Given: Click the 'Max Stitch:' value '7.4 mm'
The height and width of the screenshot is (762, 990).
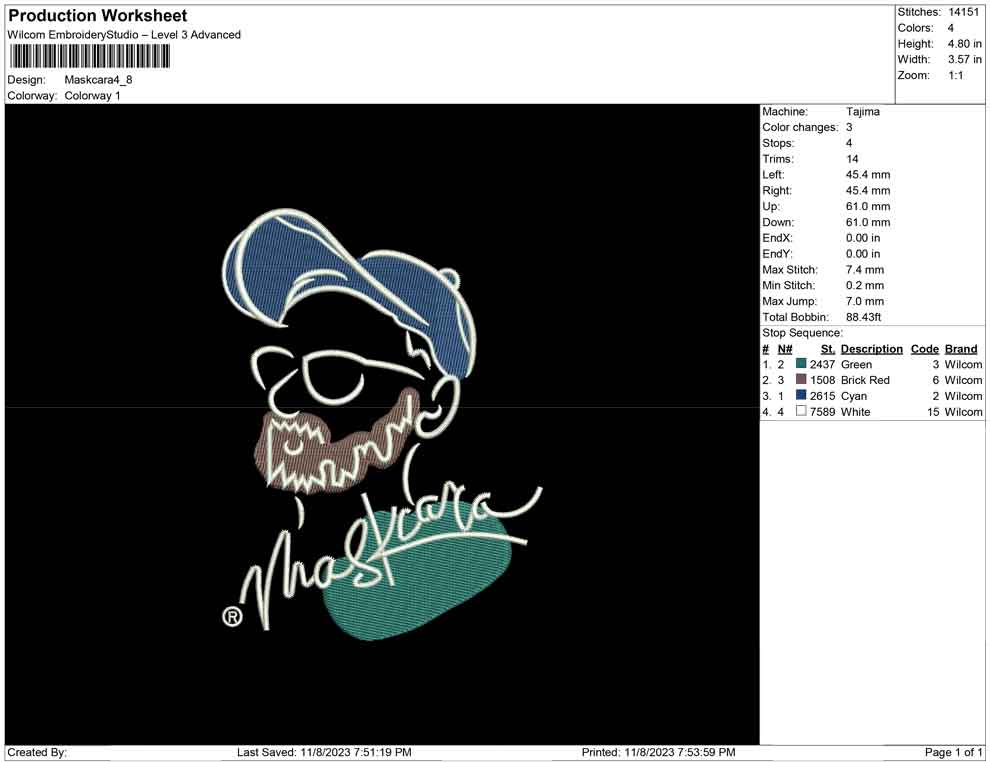Looking at the screenshot, I should coord(865,270).
